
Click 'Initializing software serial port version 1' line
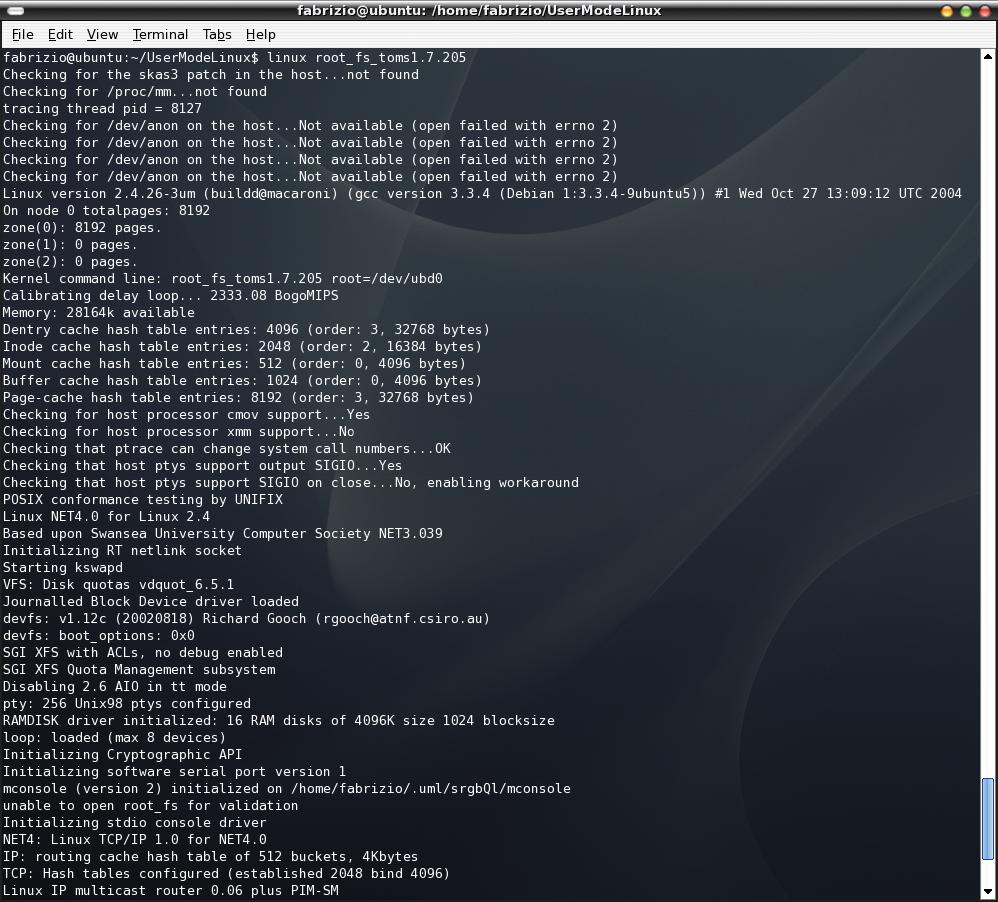(174, 772)
